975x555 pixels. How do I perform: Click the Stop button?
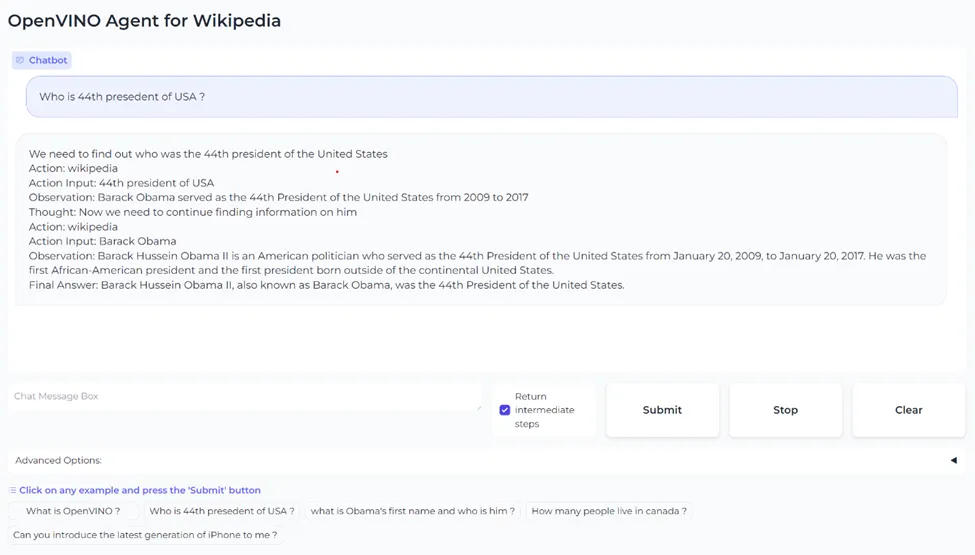tap(785, 410)
